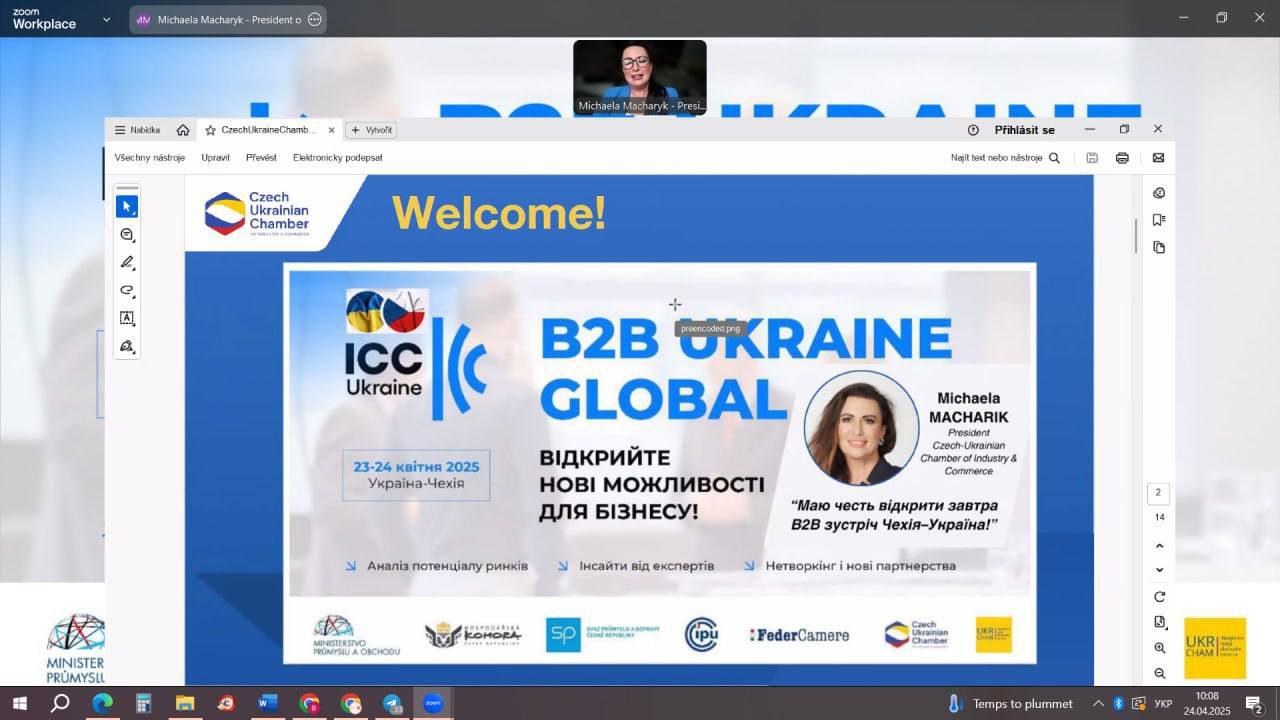Open Windows search from the taskbar
Screen dimensions: 1280x720
coord(60,703)
